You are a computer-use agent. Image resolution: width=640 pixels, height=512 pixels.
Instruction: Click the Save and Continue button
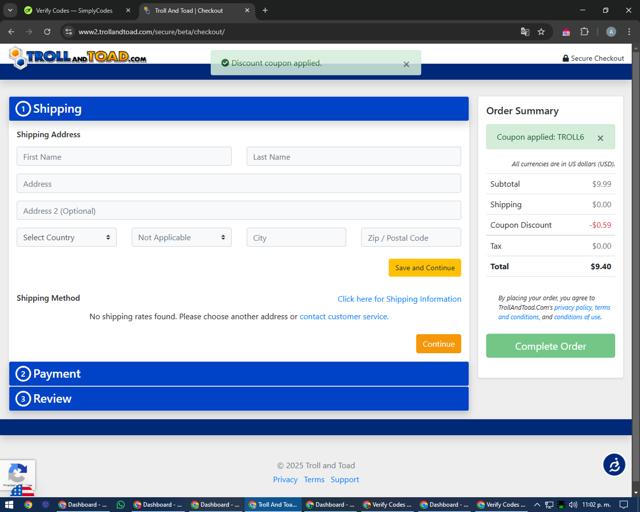[x=425, y=267]
